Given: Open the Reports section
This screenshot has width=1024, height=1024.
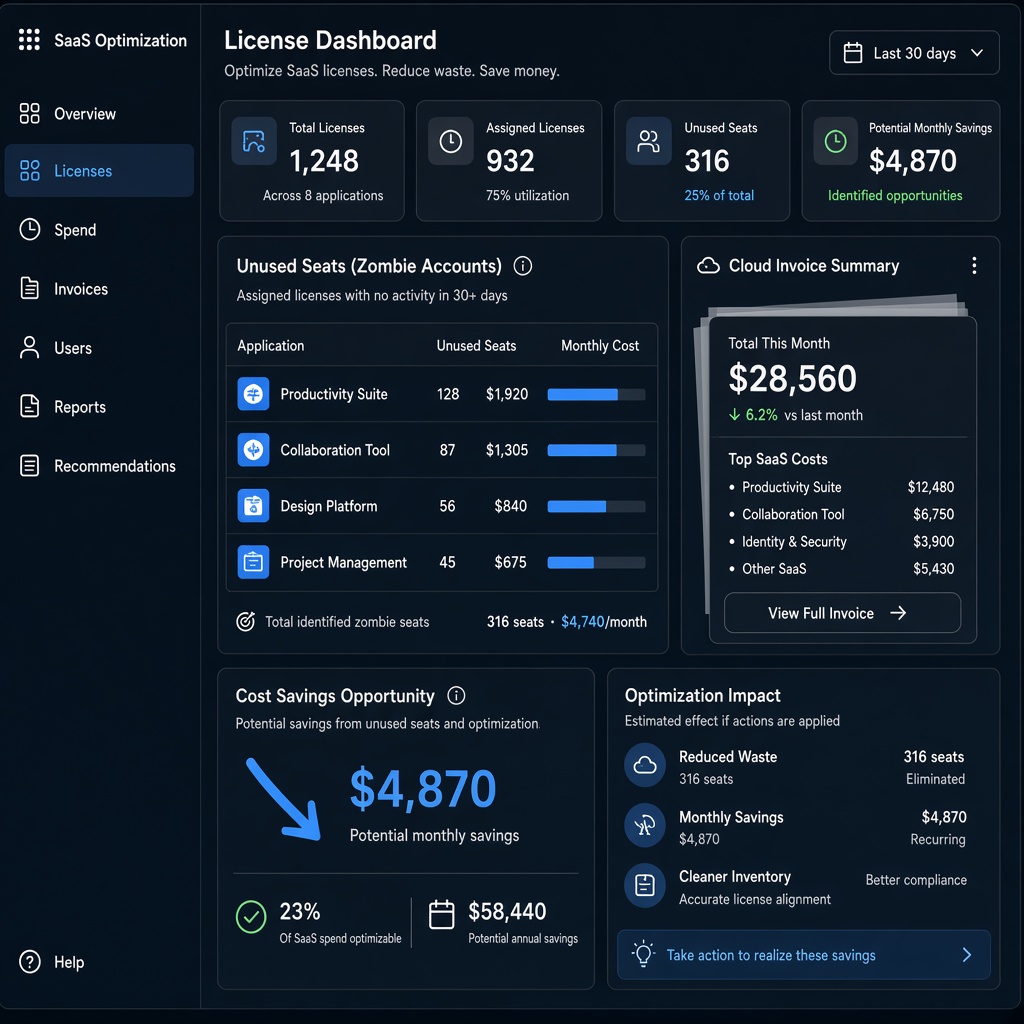Looking at the screenshot, I should pos(99,407).
